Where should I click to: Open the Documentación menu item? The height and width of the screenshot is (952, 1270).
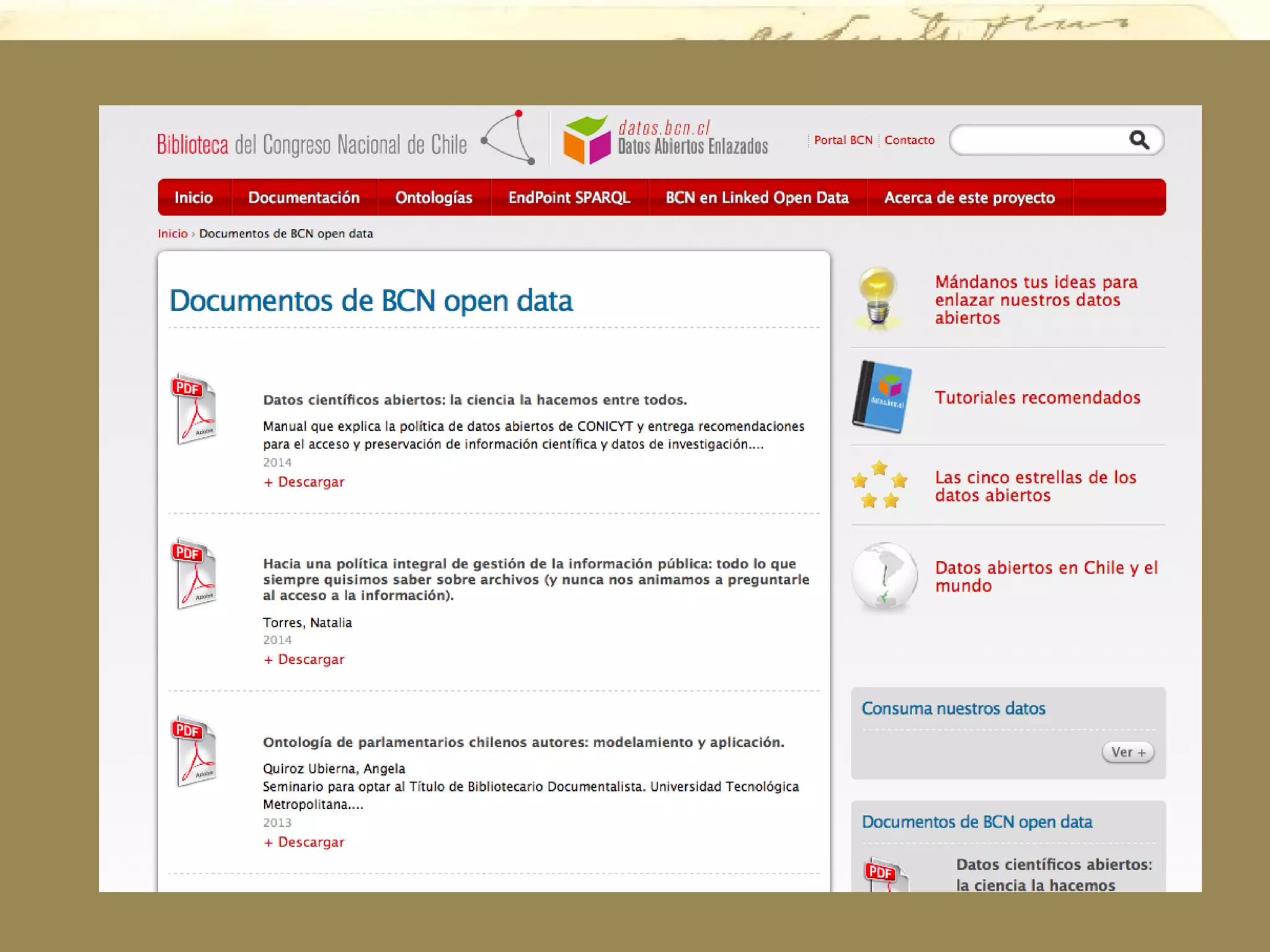tap(304, 198)
